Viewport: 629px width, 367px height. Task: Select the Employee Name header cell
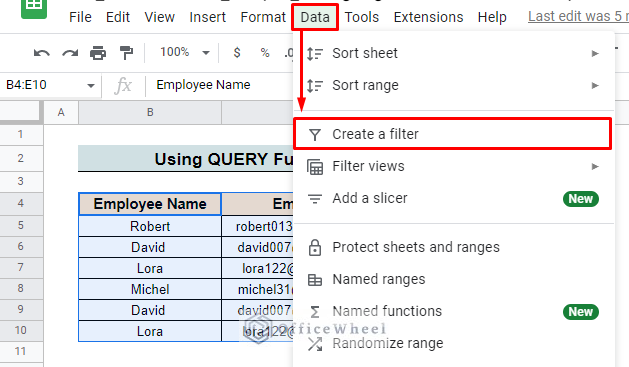[x=150, y=204]
